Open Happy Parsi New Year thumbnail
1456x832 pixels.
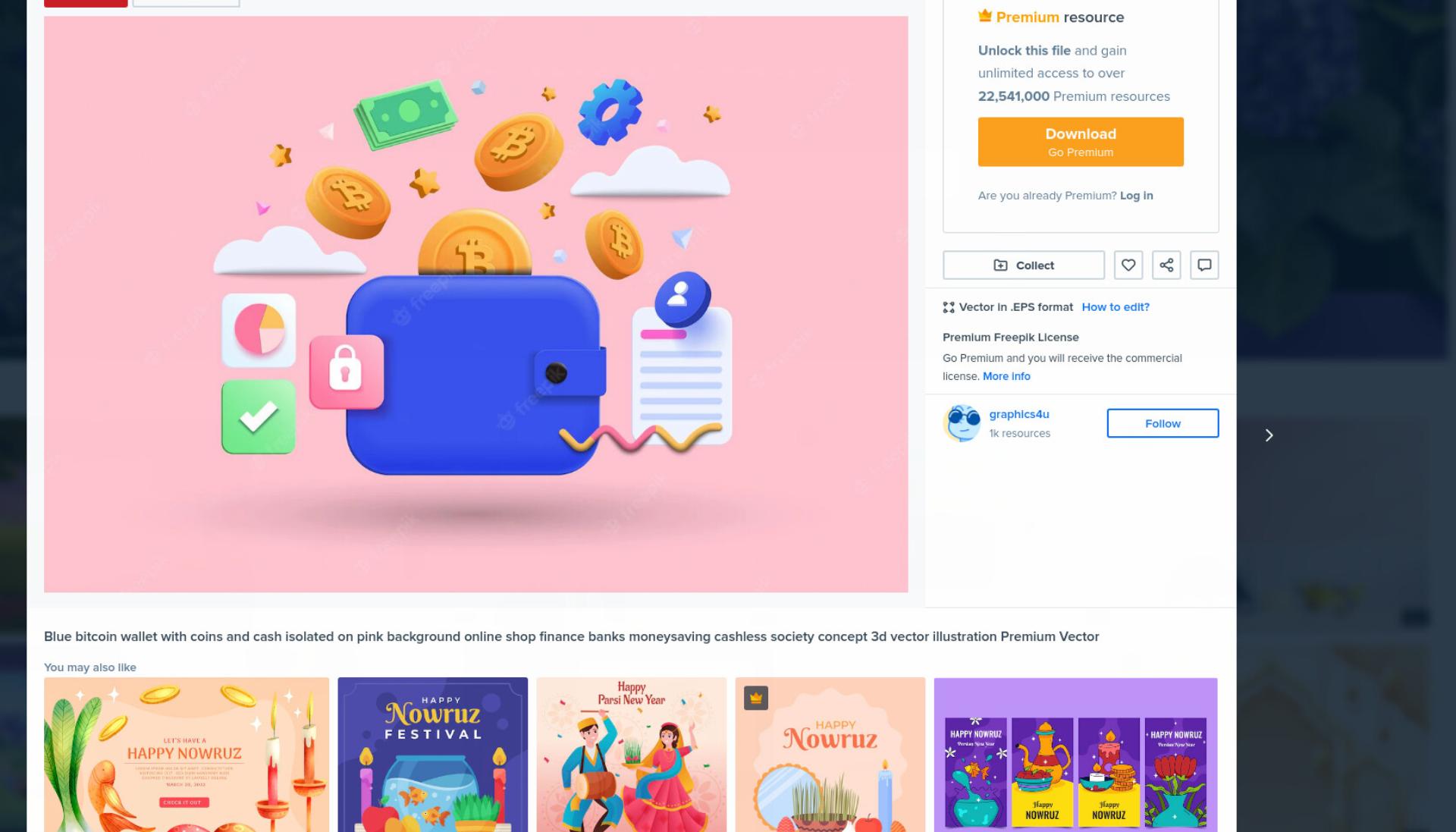pyautogui.click(x=631, y=755)
